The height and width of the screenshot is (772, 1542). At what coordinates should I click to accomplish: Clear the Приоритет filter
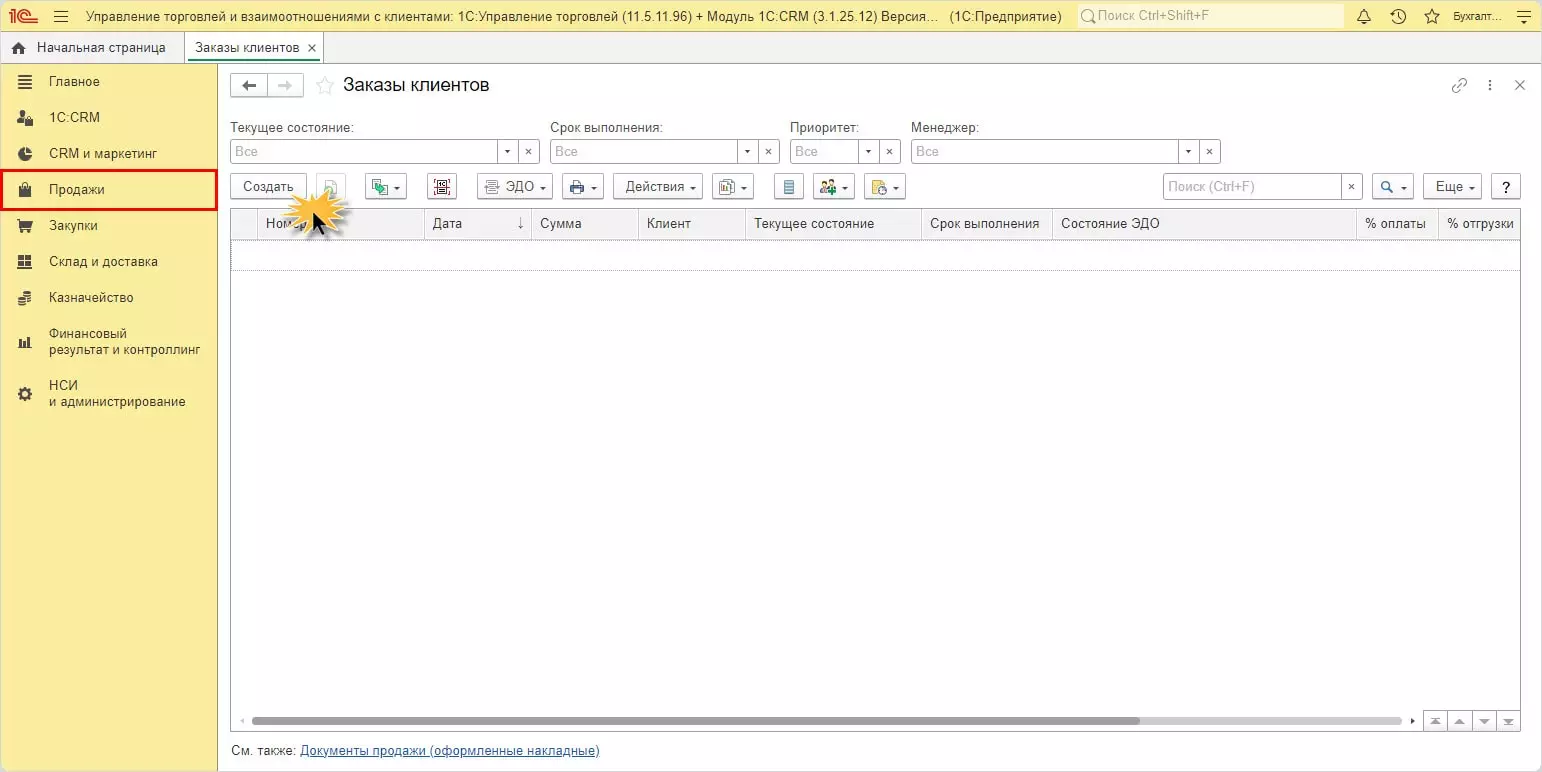point(890,152)
